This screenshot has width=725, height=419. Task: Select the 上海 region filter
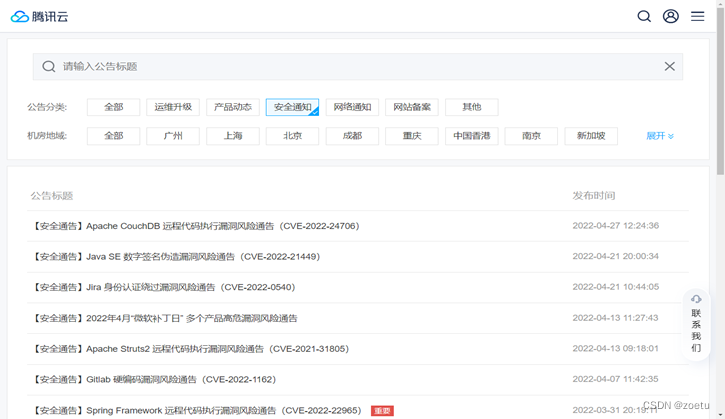coord(233,136)
